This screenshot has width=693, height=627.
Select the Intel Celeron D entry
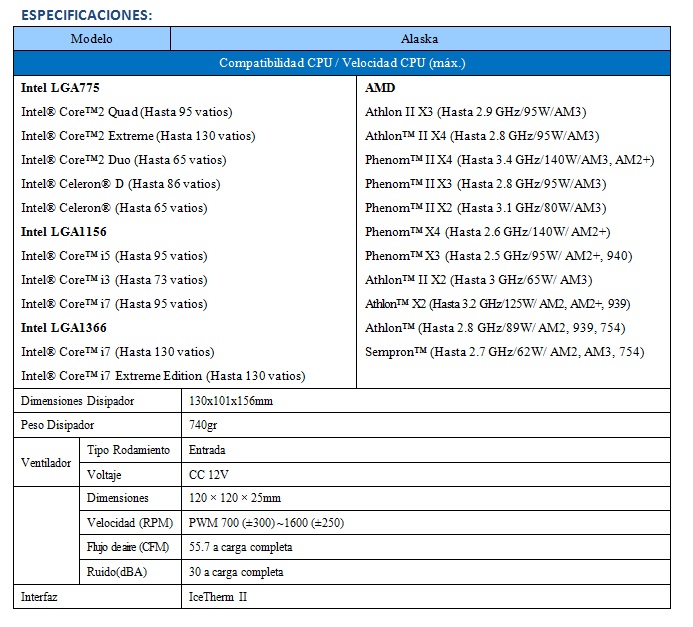(120, 184)
